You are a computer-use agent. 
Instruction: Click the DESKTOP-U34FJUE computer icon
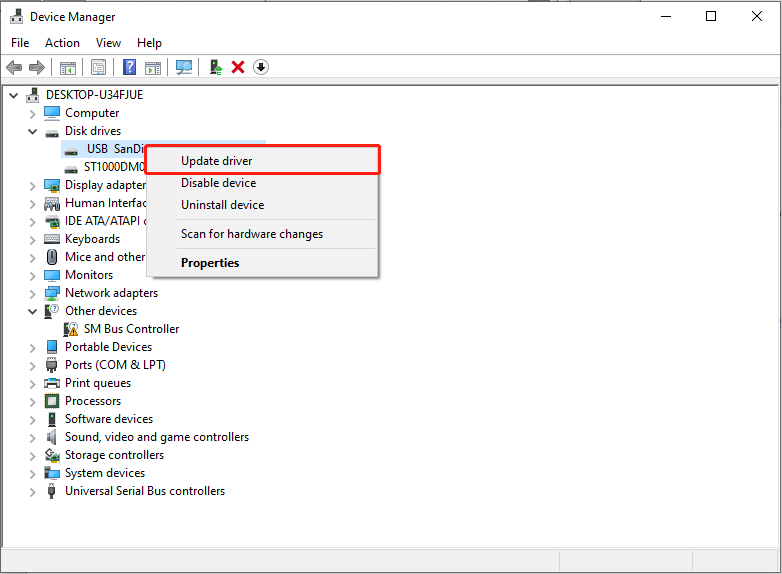pos(33,95)
